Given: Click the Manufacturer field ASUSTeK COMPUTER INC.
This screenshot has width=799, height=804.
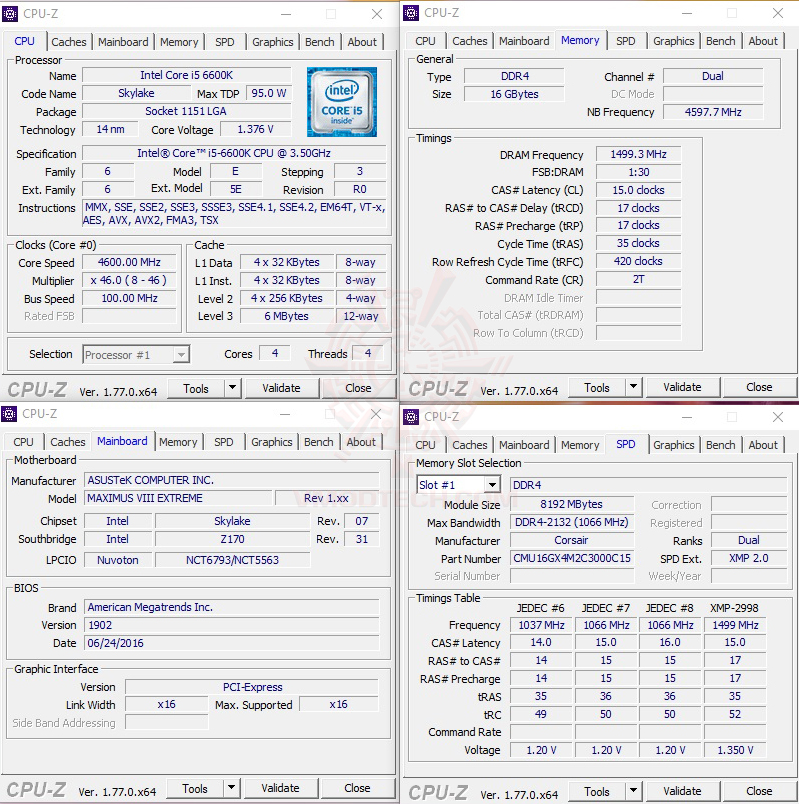Looking at the screenshot, I should (231, 480).
